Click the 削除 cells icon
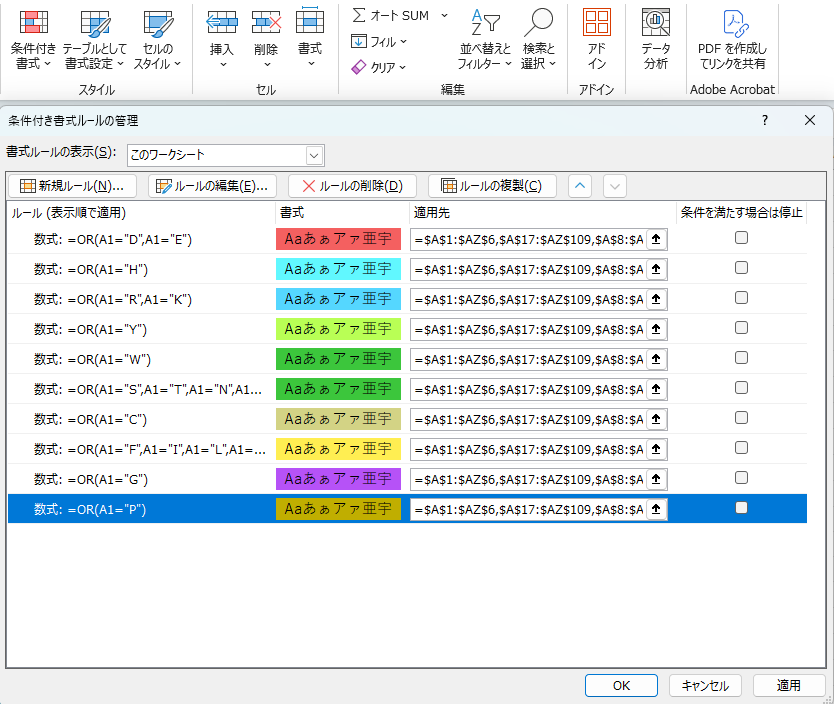 (266, 23)
